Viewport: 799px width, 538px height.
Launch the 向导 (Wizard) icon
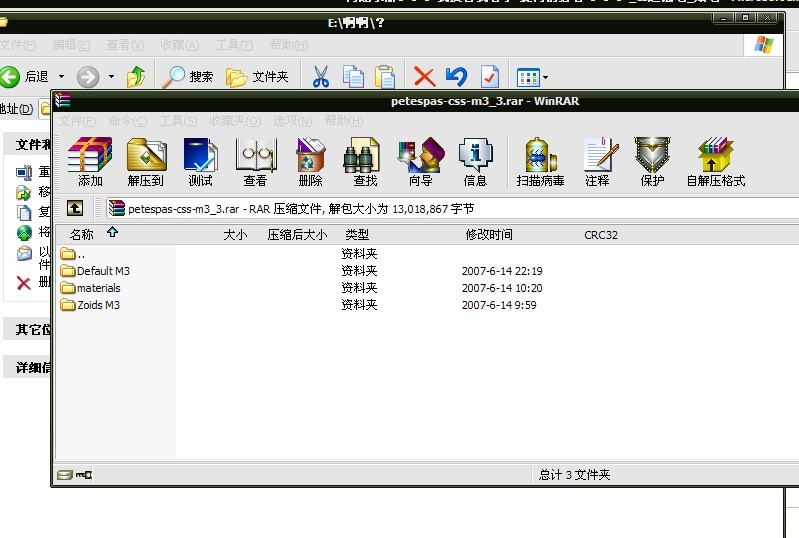[x=421, y=162]
